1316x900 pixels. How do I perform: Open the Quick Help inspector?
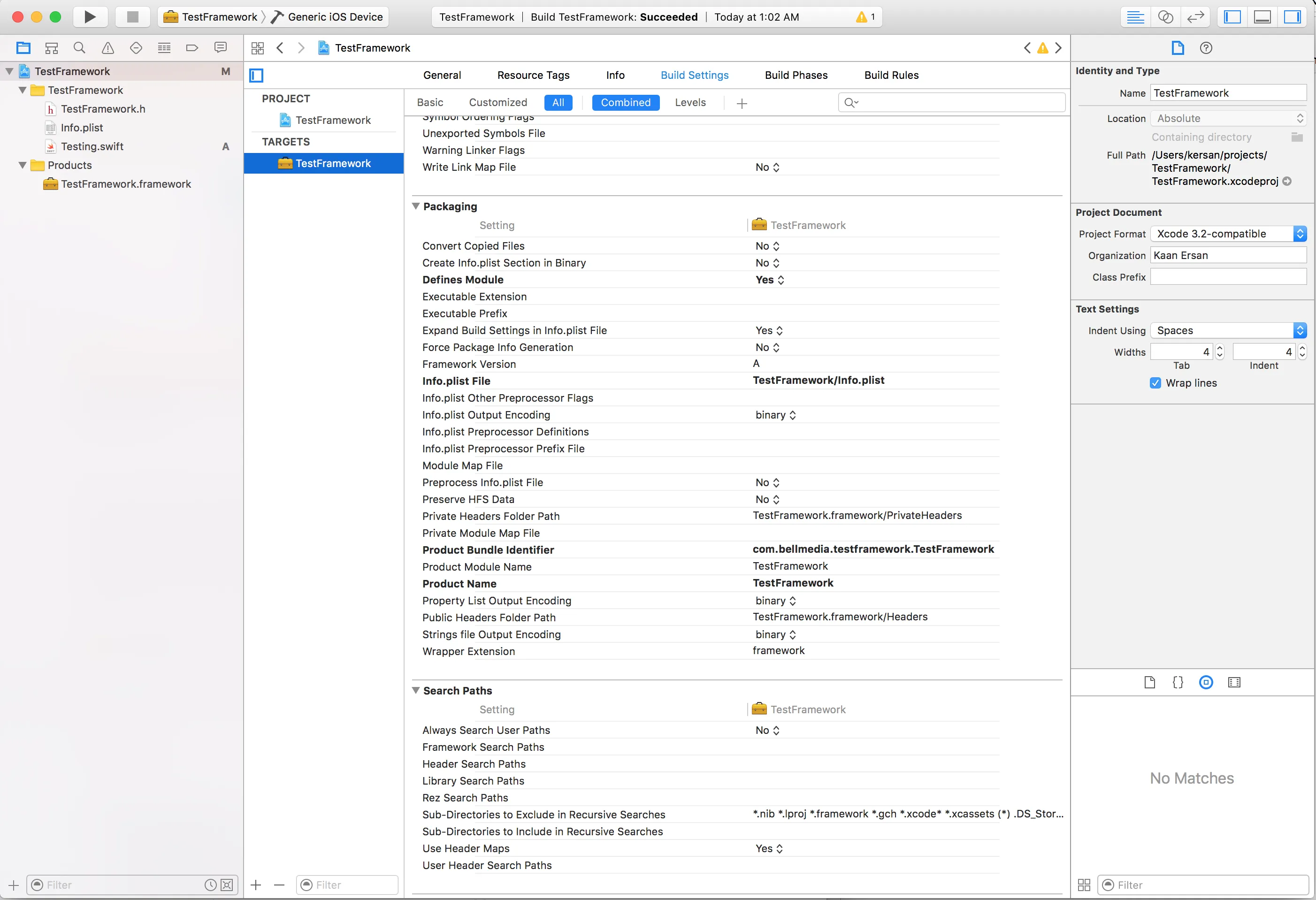[x=1206, y=48]
